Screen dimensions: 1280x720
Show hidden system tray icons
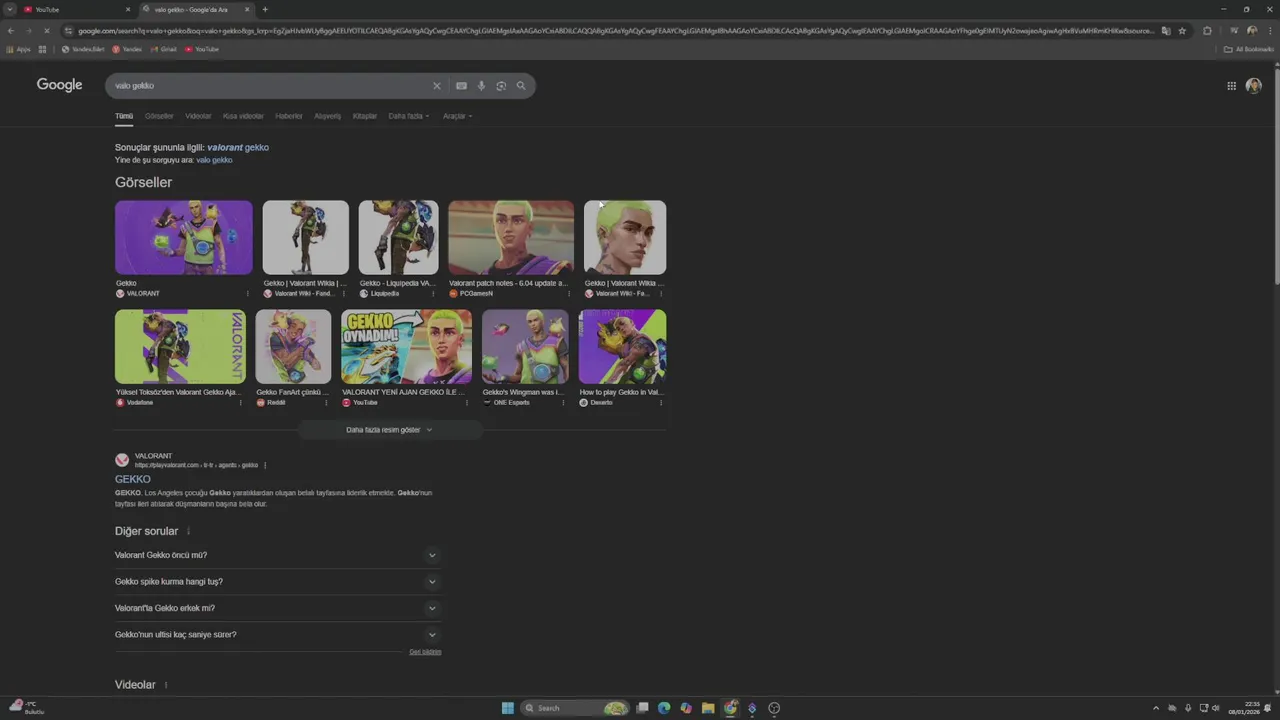tap(1156, 708)
